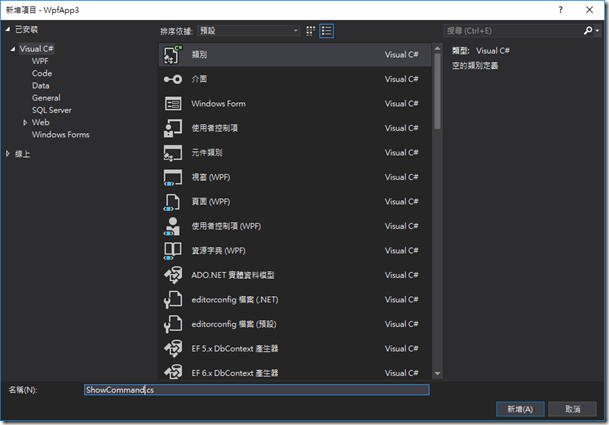Image resolution: width=609 pixels, height=425 pixels.
Task: Select the SQL Server category
Action: 52,110
